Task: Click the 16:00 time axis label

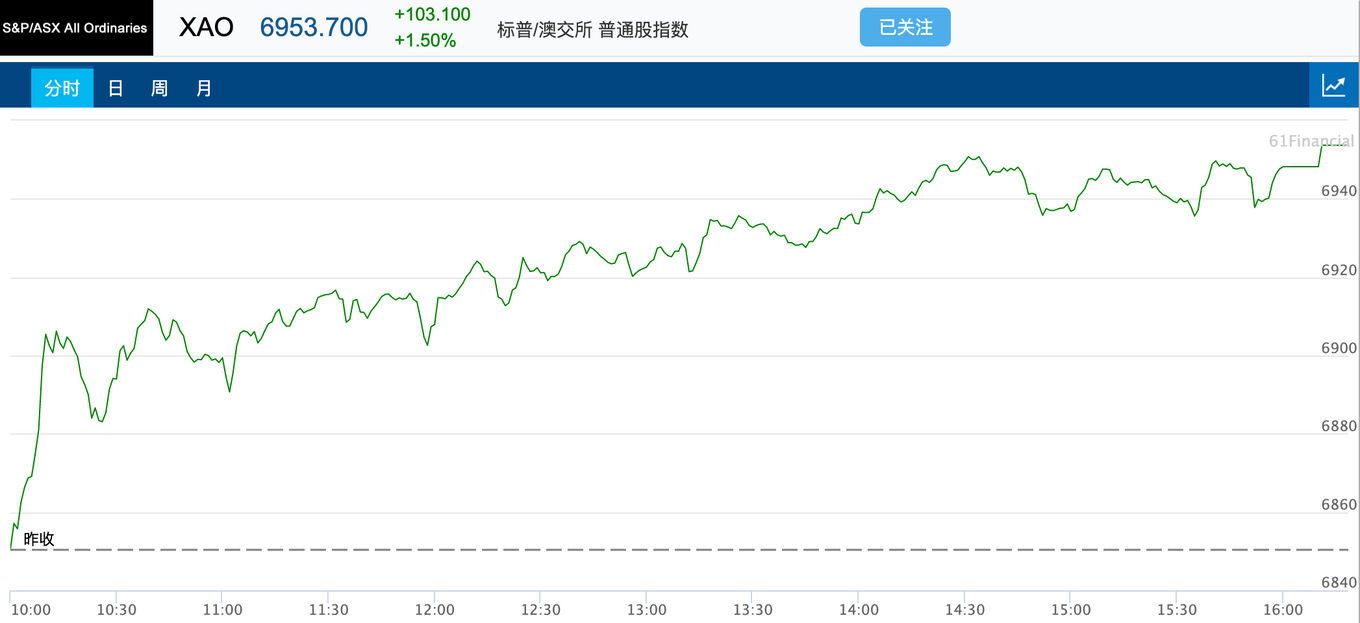Action: tap(1283, 610)
